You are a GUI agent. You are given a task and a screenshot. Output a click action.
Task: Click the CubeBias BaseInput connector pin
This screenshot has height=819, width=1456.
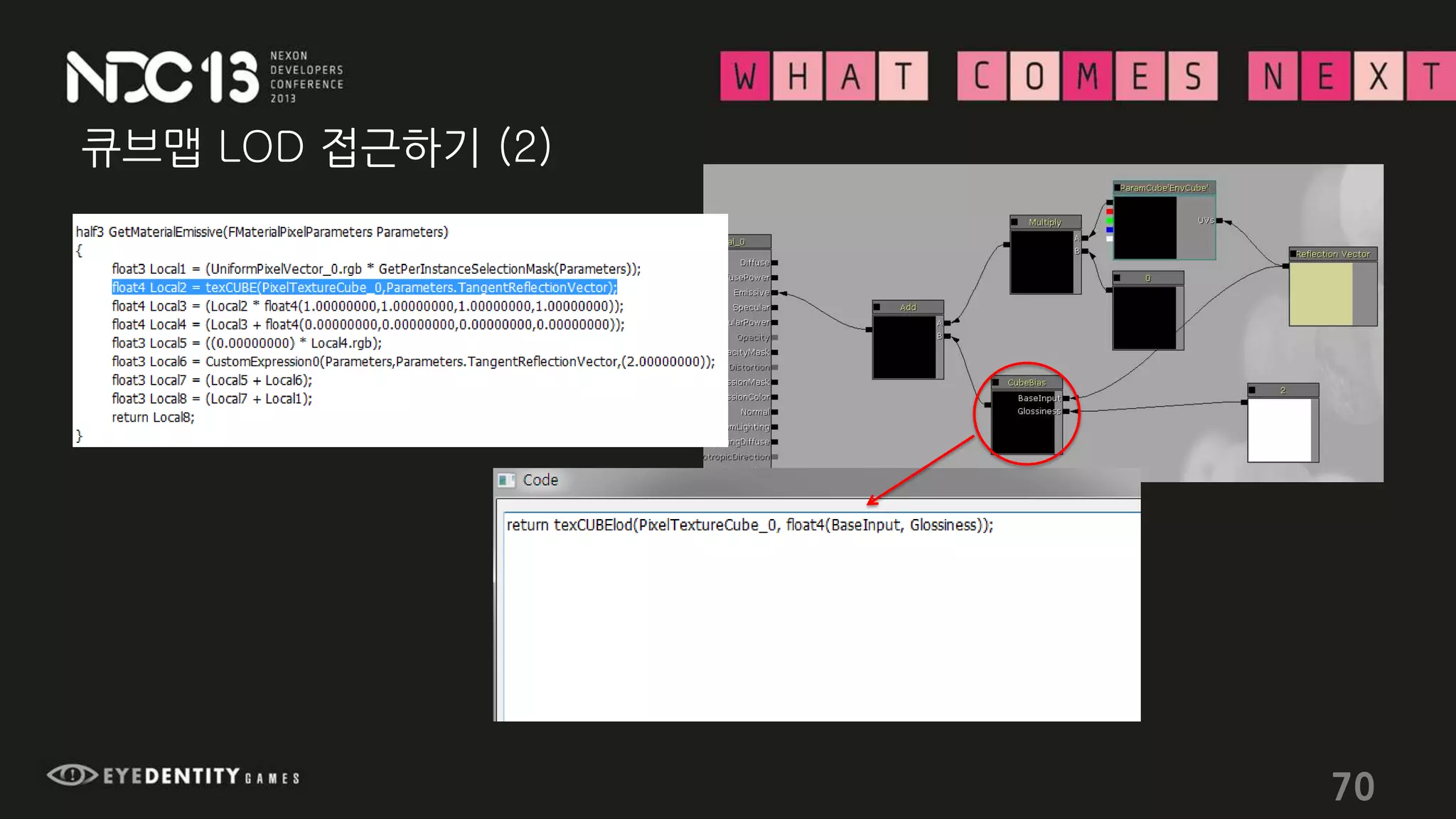(x=1066, y=398)
